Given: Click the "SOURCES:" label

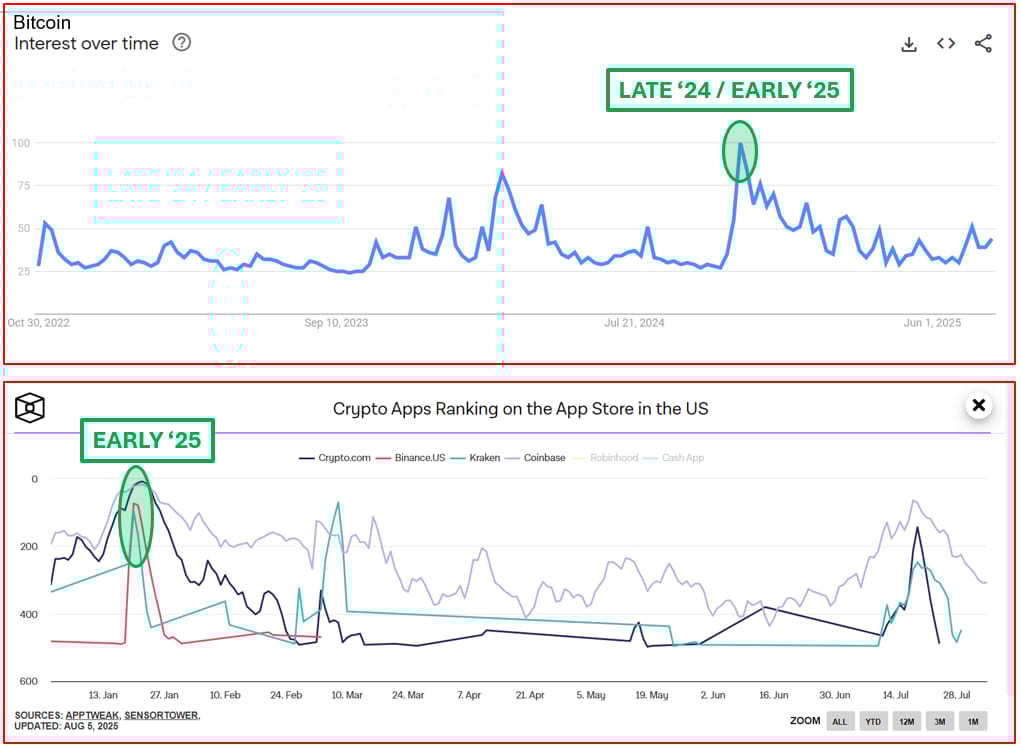Looking at the screenshot, I should click(38, 715).
